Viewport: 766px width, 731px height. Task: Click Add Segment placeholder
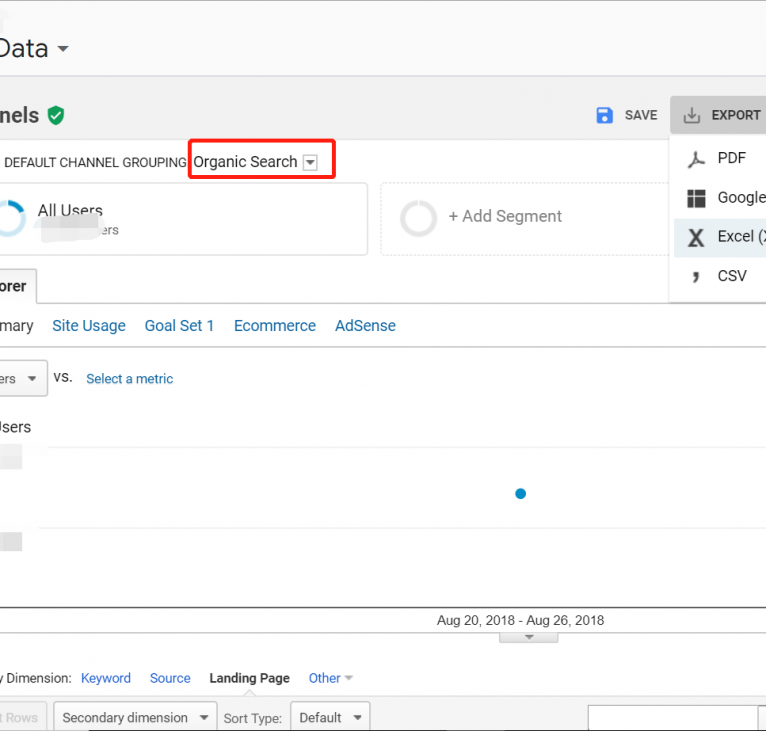point(504,217)
